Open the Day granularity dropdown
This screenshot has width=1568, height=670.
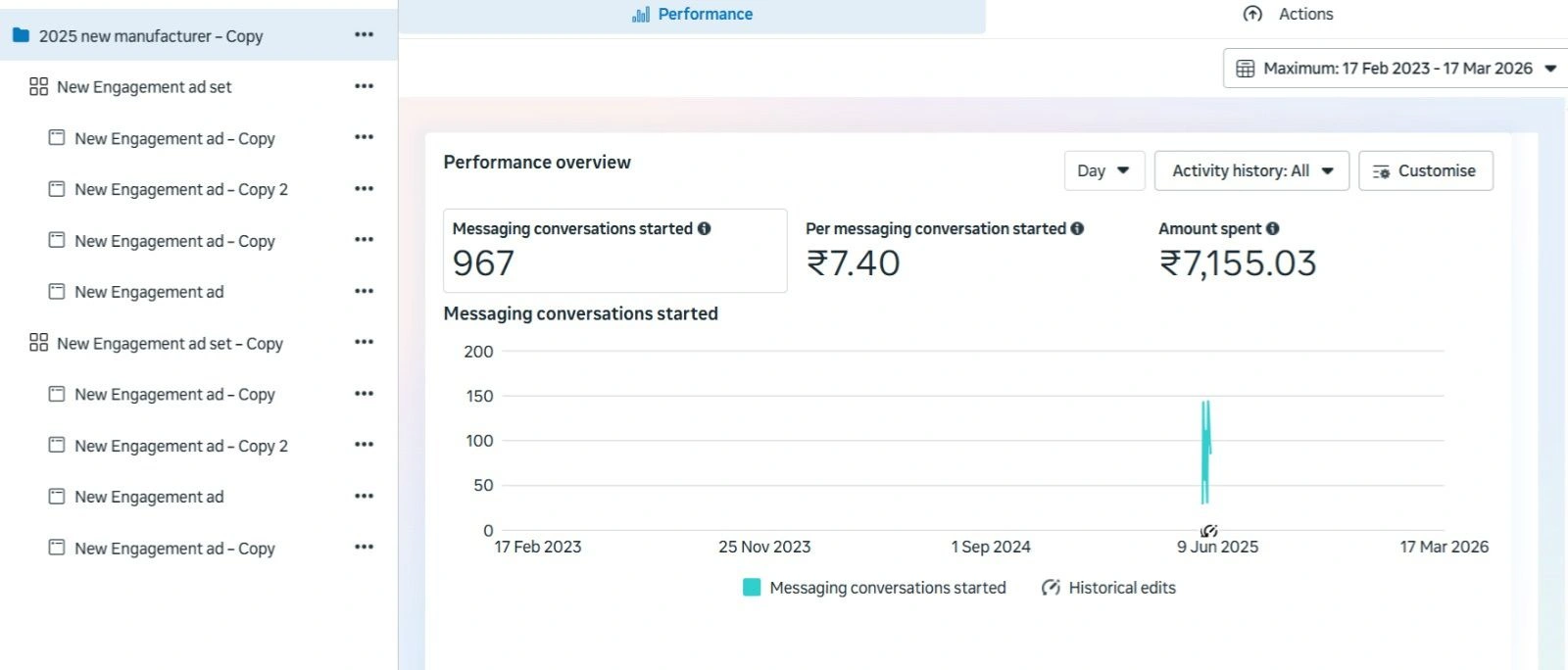click(1103, 170)
